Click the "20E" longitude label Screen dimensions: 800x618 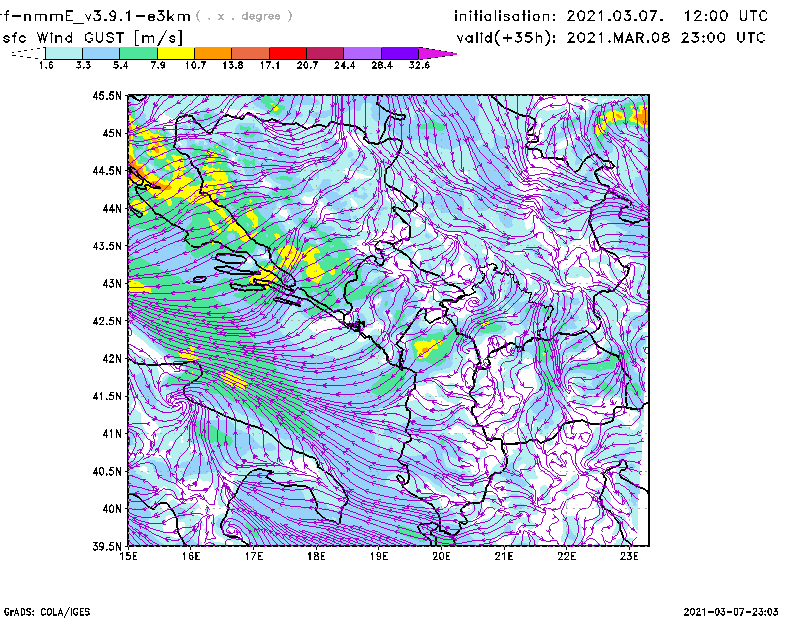441,556
